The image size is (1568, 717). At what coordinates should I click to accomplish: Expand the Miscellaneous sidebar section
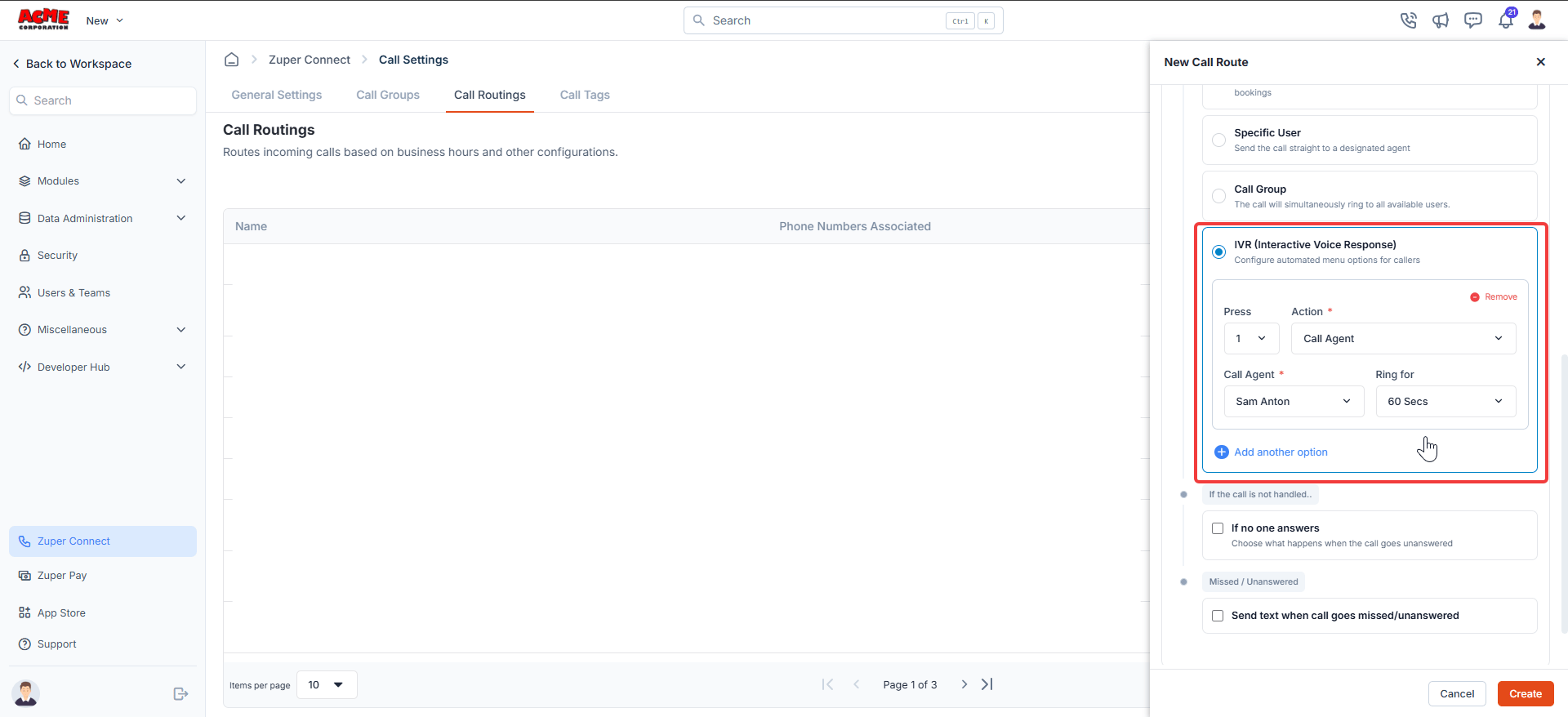(102, 330)
